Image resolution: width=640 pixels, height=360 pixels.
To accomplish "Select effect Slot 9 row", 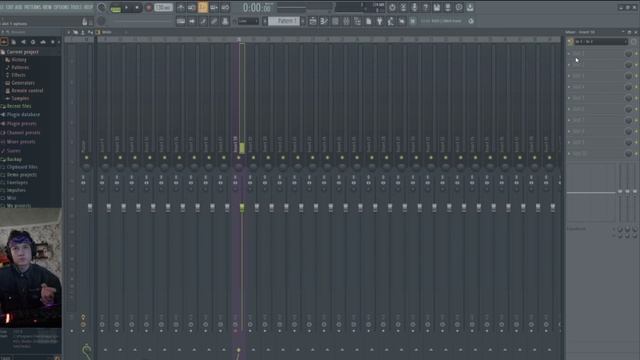I will 598,142.
